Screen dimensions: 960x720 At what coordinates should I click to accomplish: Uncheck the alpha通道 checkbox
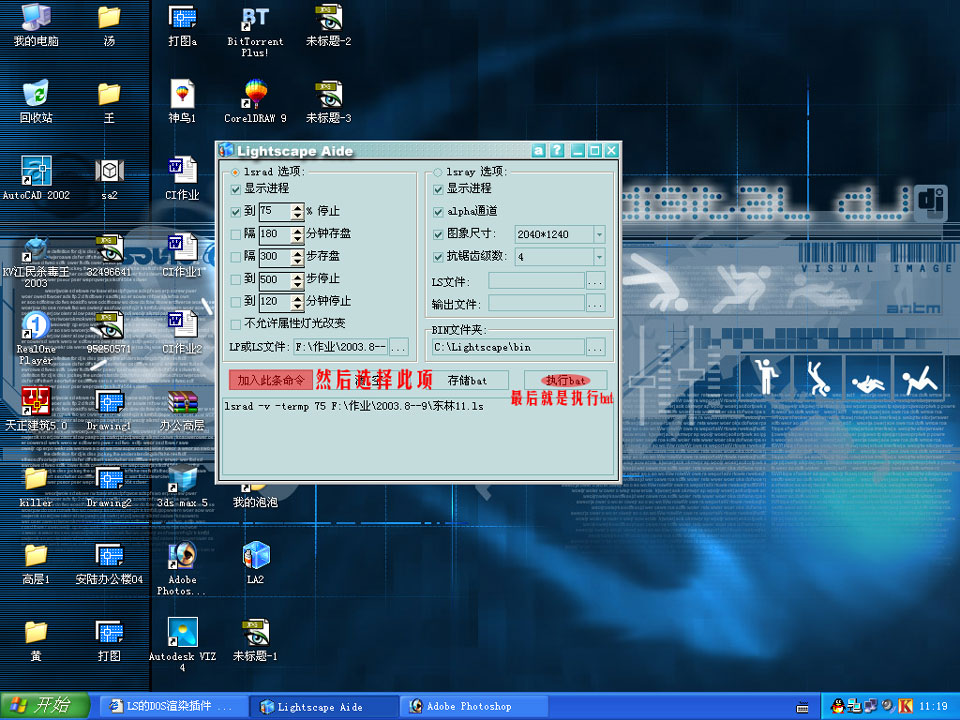tap(438, 212)
